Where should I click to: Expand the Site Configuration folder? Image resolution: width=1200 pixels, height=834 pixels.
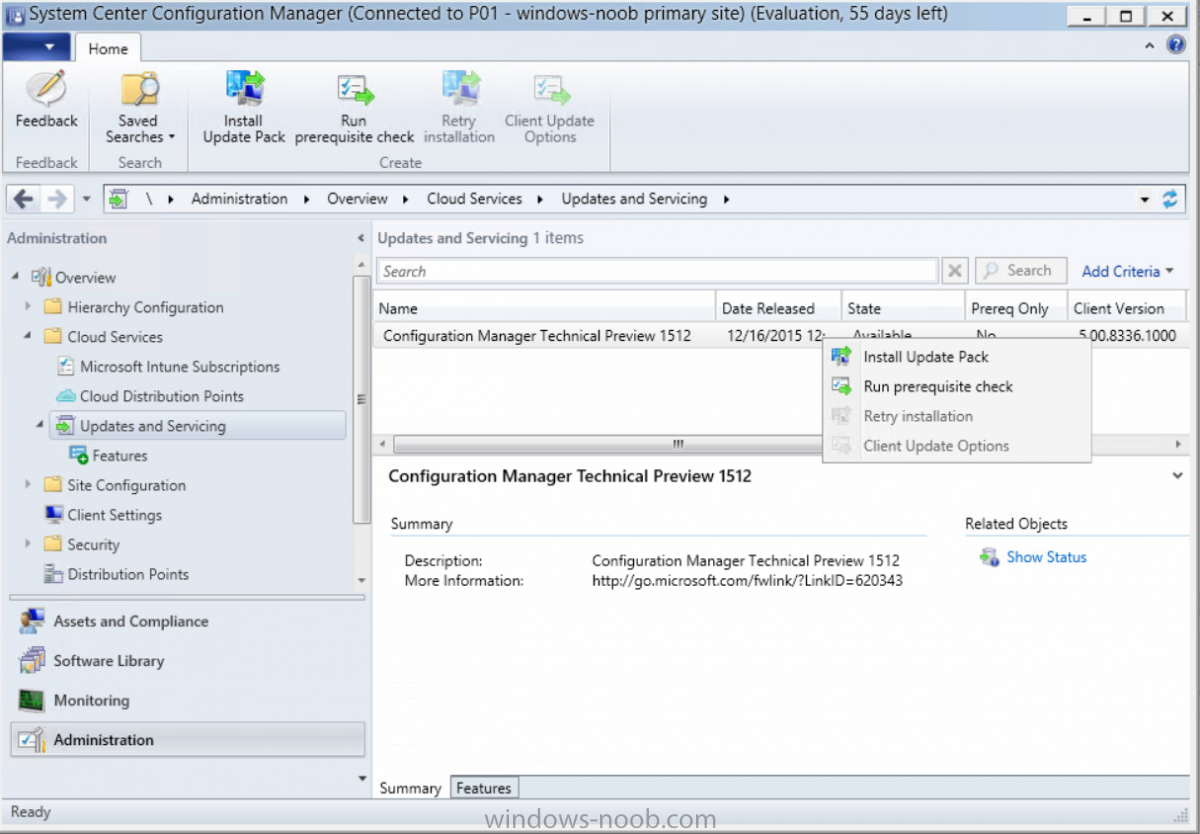point(28,484)
